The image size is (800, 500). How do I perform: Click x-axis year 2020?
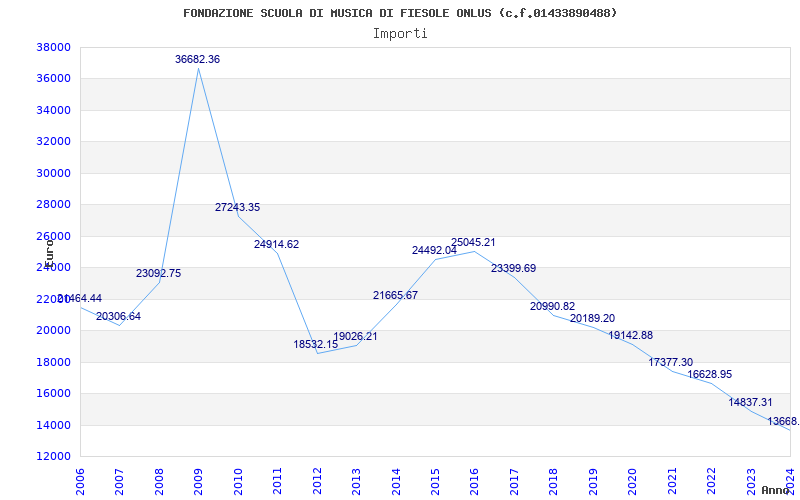(633, 481)
